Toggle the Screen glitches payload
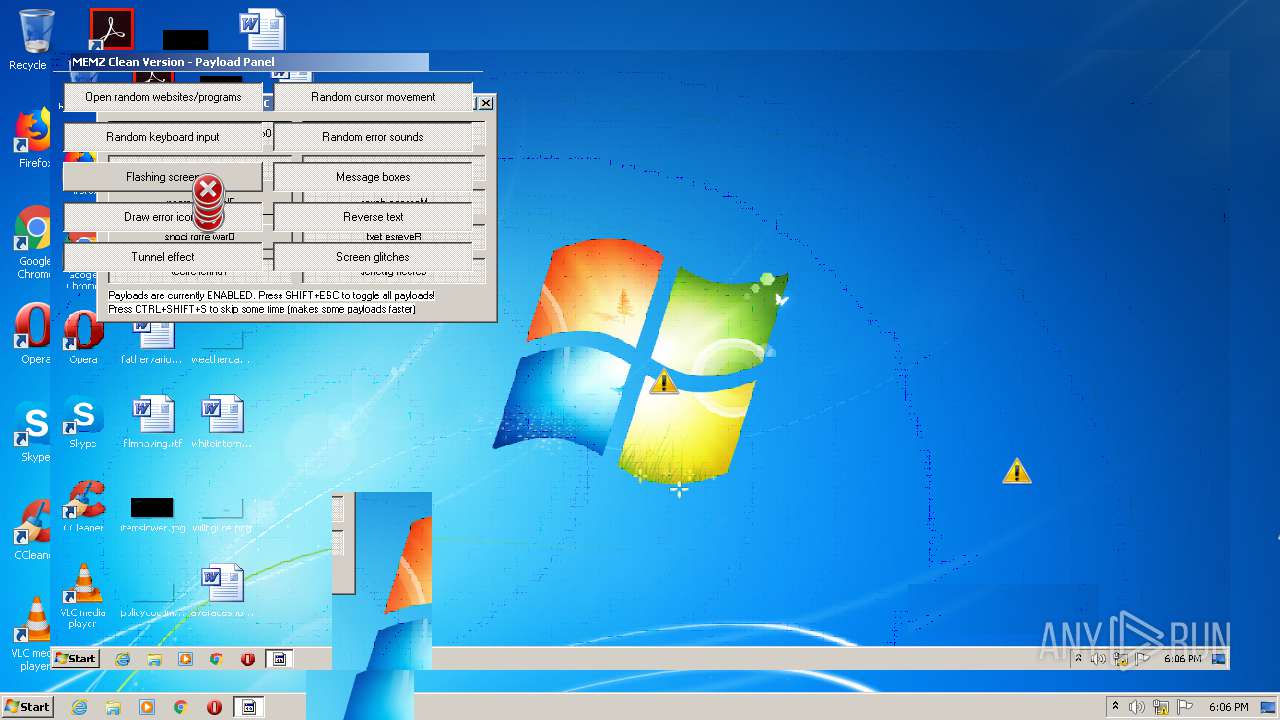This screenshot has height=720, width=1280. click(x=373, y=257)
